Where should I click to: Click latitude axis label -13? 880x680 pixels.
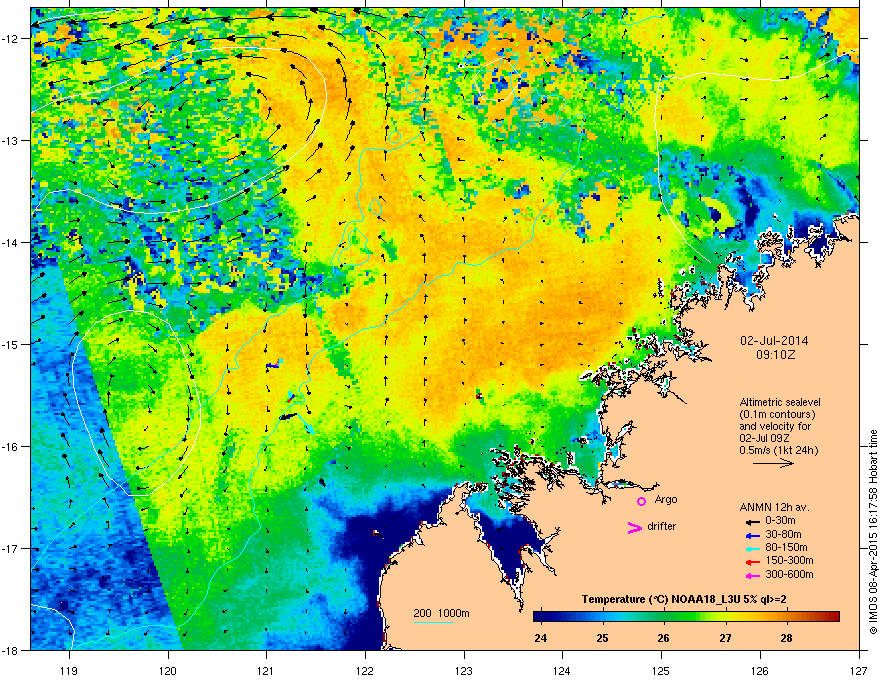[11, 140]
